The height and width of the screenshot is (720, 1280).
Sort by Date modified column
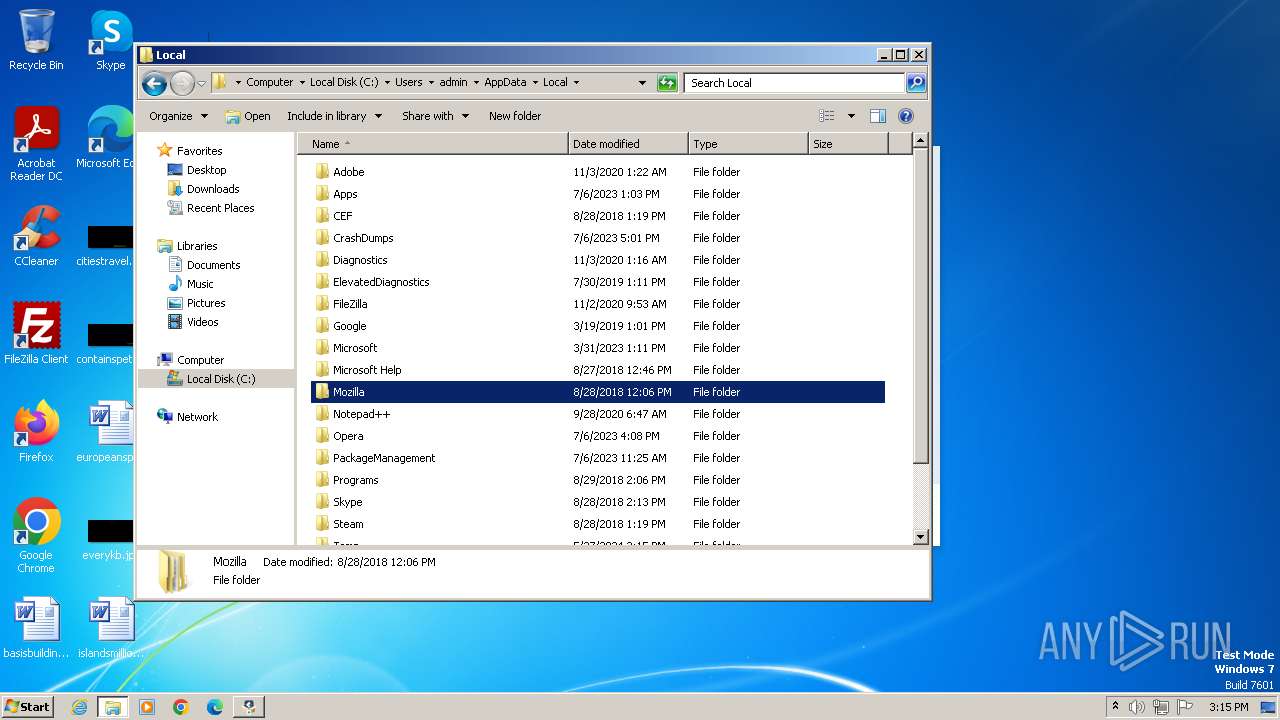[628, 144]
